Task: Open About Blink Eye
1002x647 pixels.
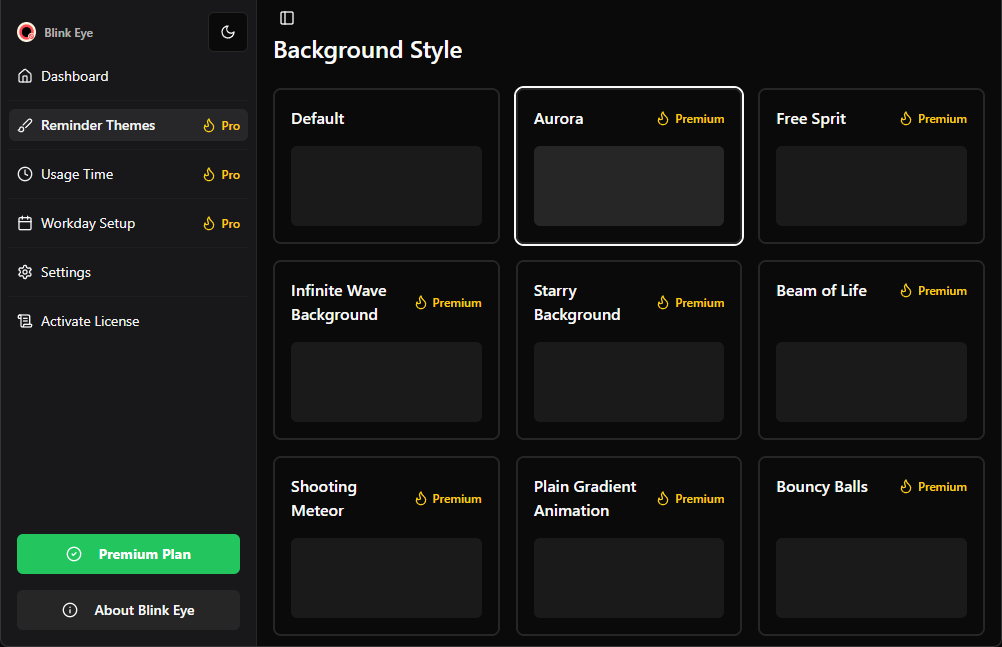Action: 128,610
